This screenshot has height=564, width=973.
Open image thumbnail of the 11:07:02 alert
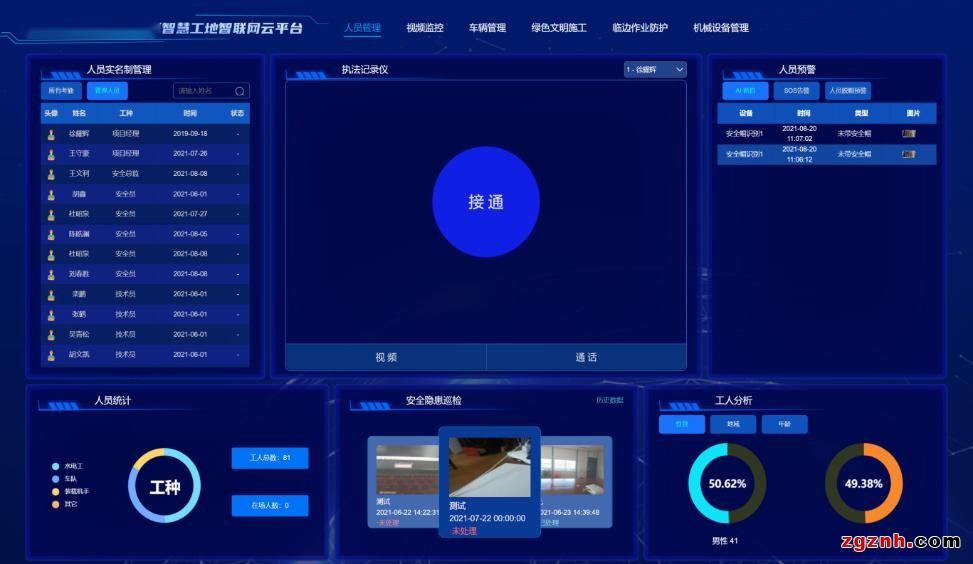point(908,133)
